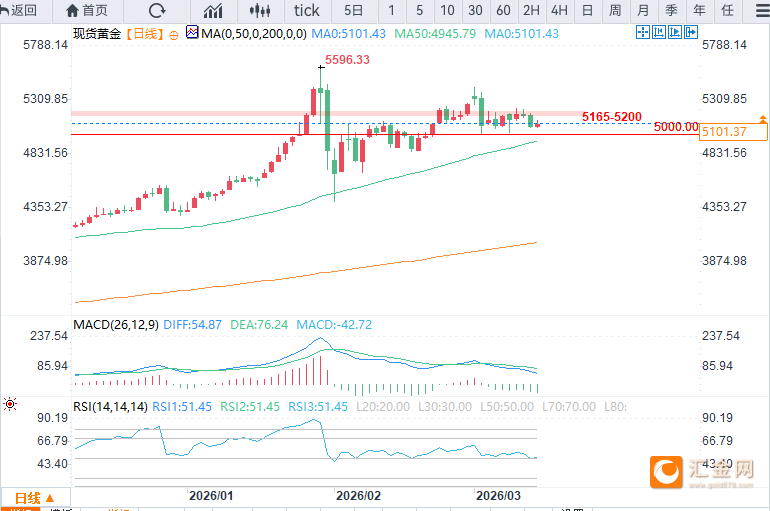770x511 pixels.
Task: Switch to the line chart icon
Action: 213,10
